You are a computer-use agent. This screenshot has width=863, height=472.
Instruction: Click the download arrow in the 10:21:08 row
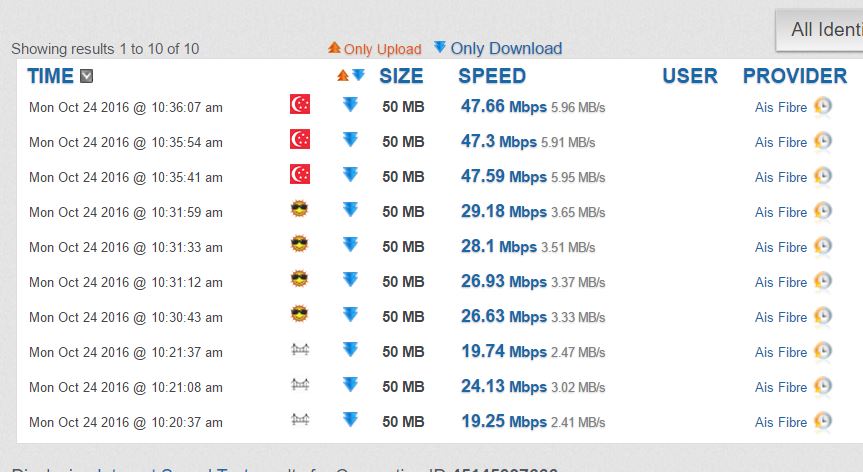point(350,385)
